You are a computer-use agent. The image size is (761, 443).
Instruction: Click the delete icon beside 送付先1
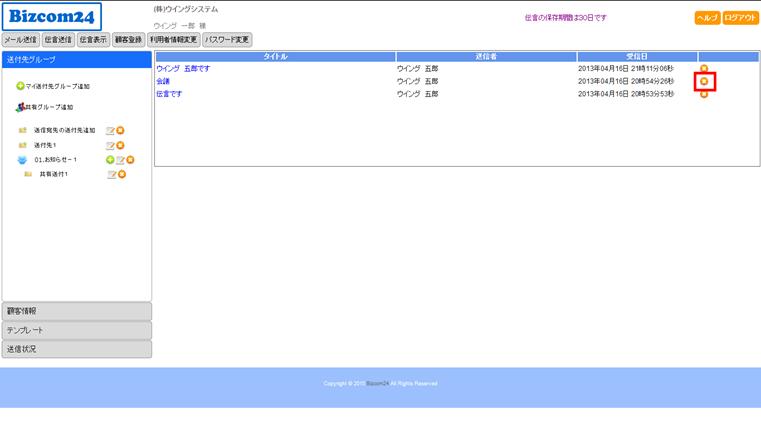[121, 145]
